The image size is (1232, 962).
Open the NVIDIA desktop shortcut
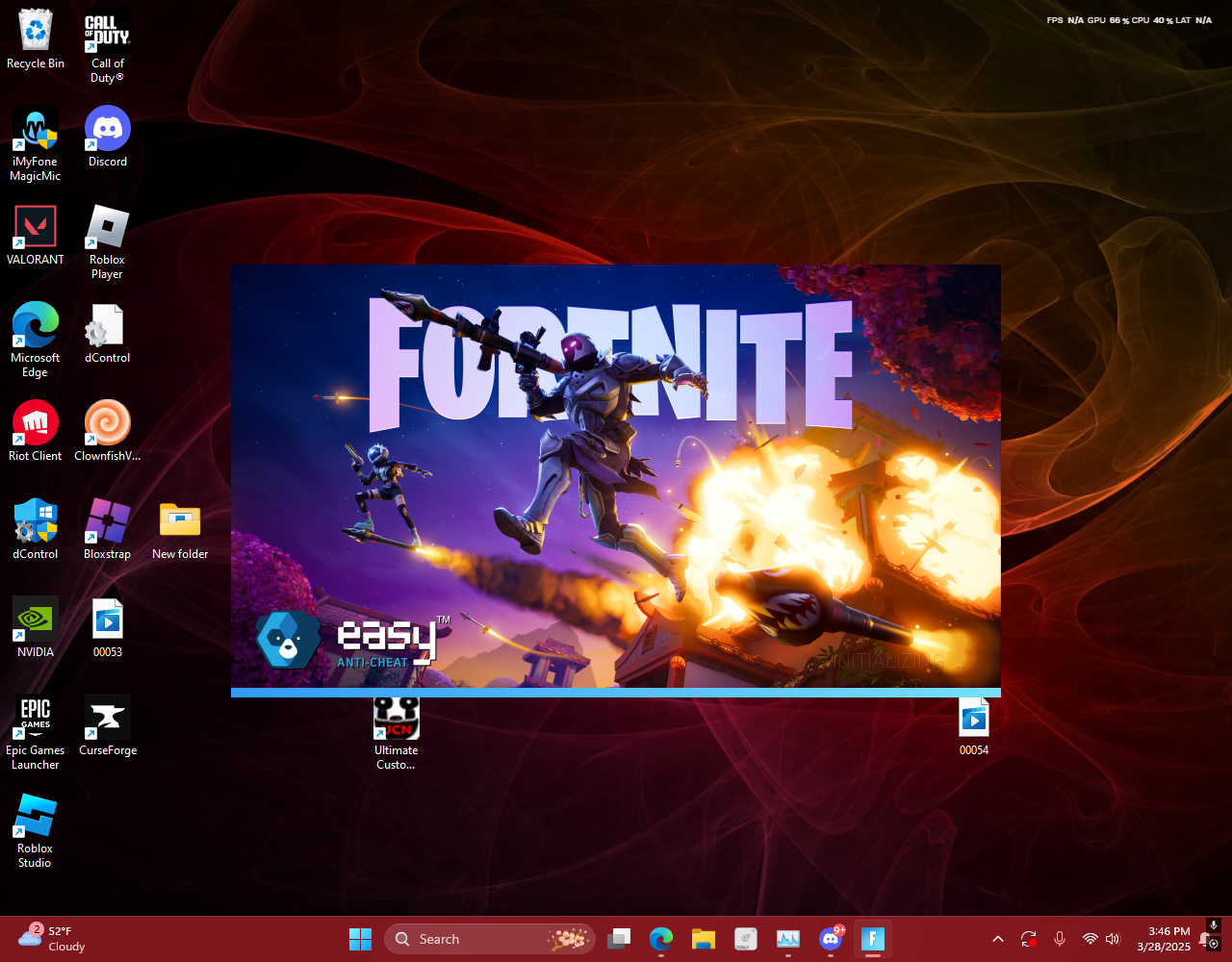click(36, 628)
